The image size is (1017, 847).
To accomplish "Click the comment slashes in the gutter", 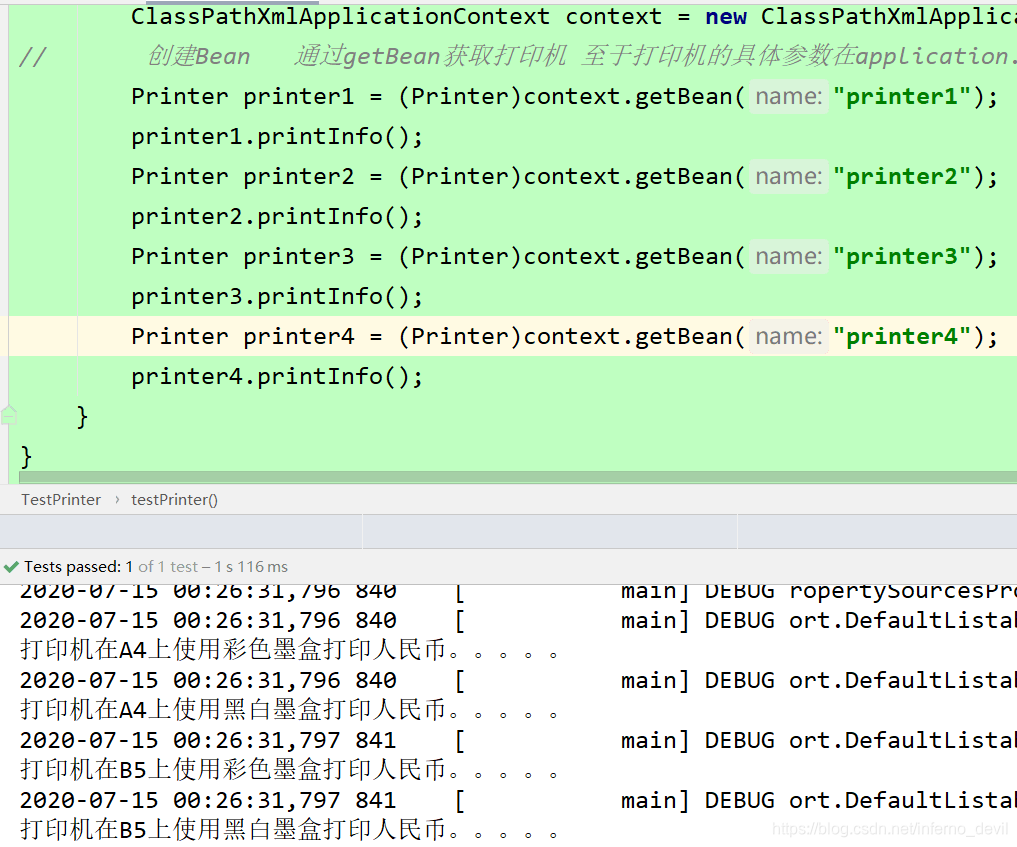I will 32,57.
